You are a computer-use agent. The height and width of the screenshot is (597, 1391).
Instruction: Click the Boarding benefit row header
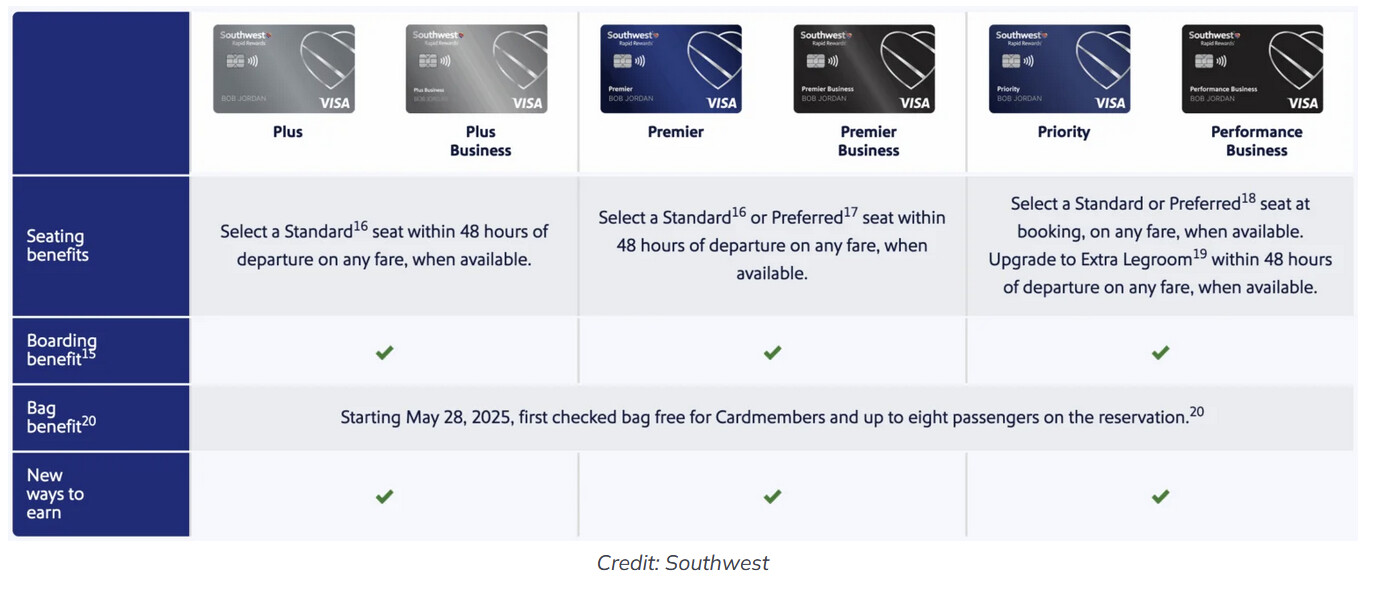pyautogui.click(x=62, y=350)
